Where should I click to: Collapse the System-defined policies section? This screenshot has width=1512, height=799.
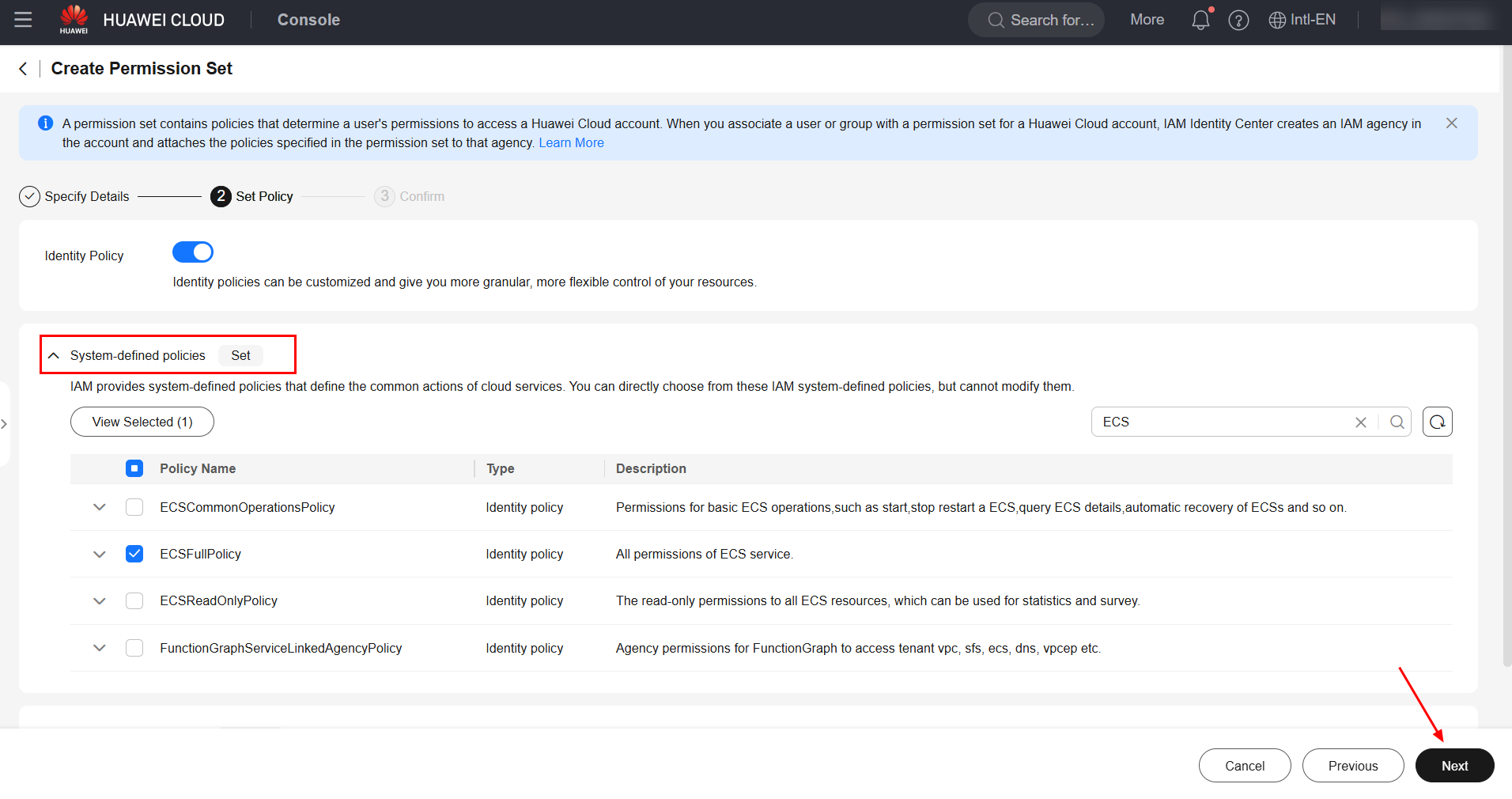[54, 356]
